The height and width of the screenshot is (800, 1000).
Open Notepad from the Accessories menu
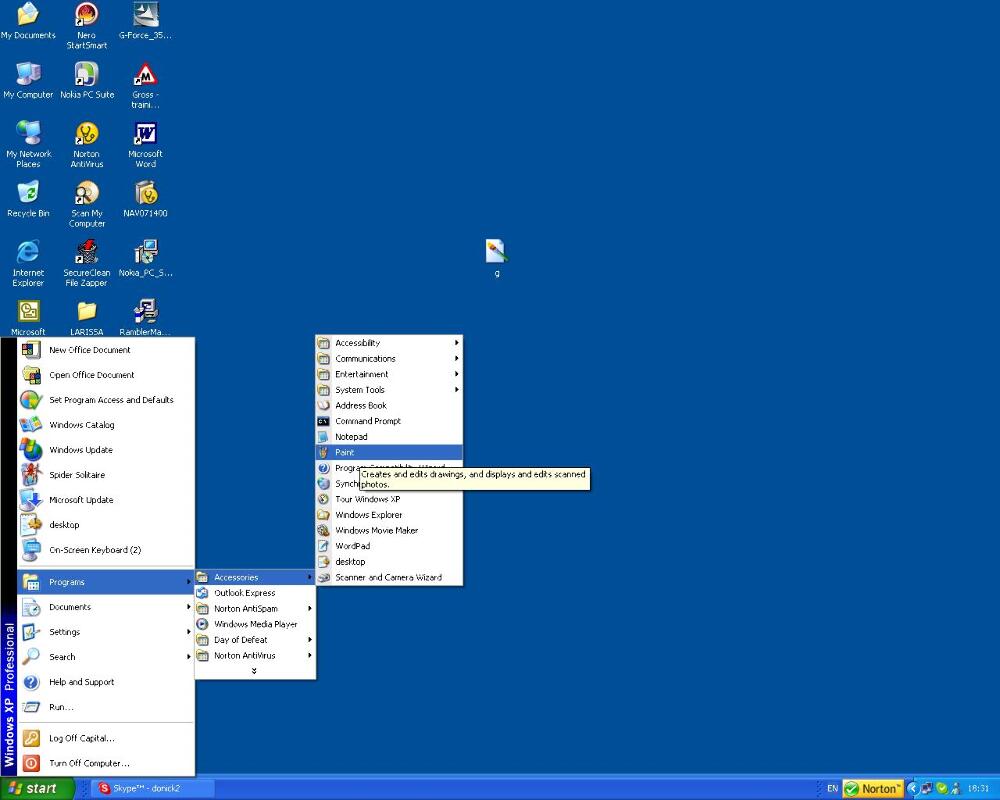click(x=389, y=436)
